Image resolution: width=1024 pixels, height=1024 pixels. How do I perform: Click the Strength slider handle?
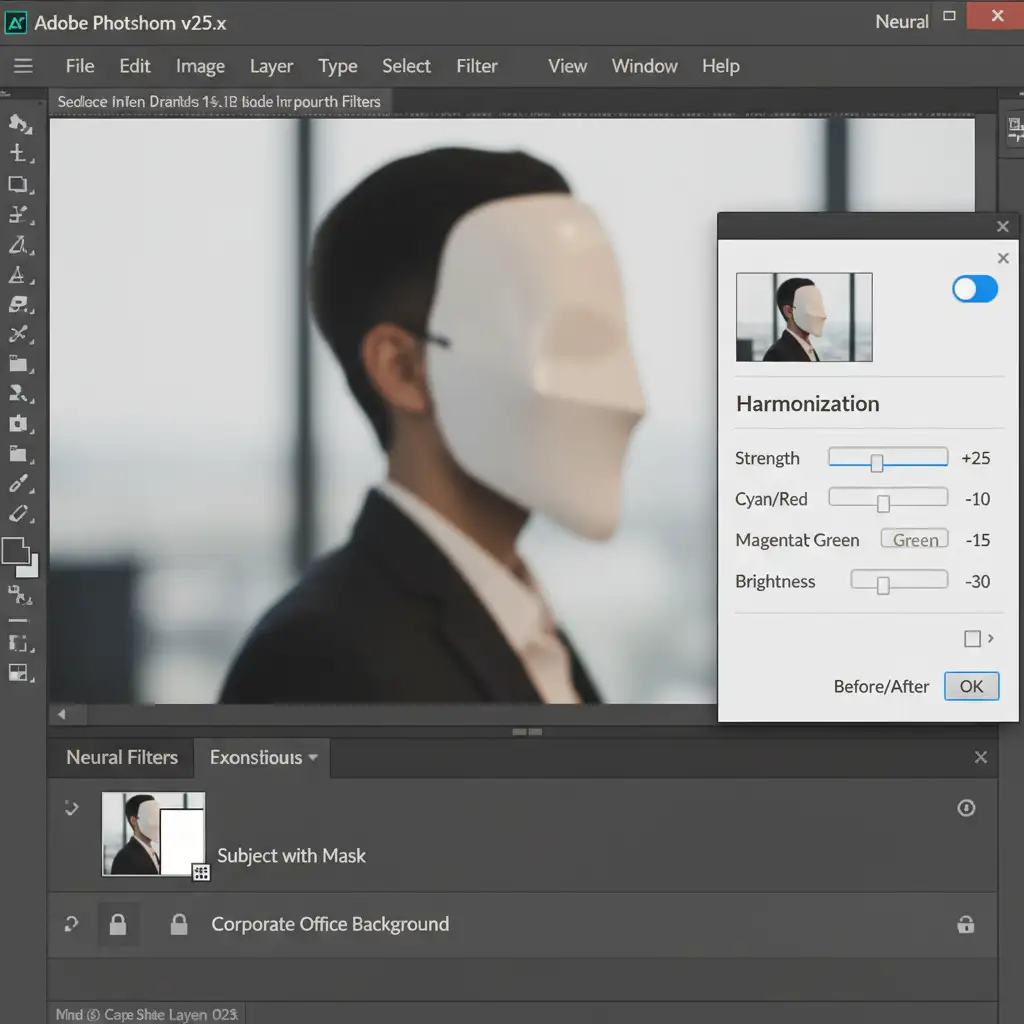point(877,463)
